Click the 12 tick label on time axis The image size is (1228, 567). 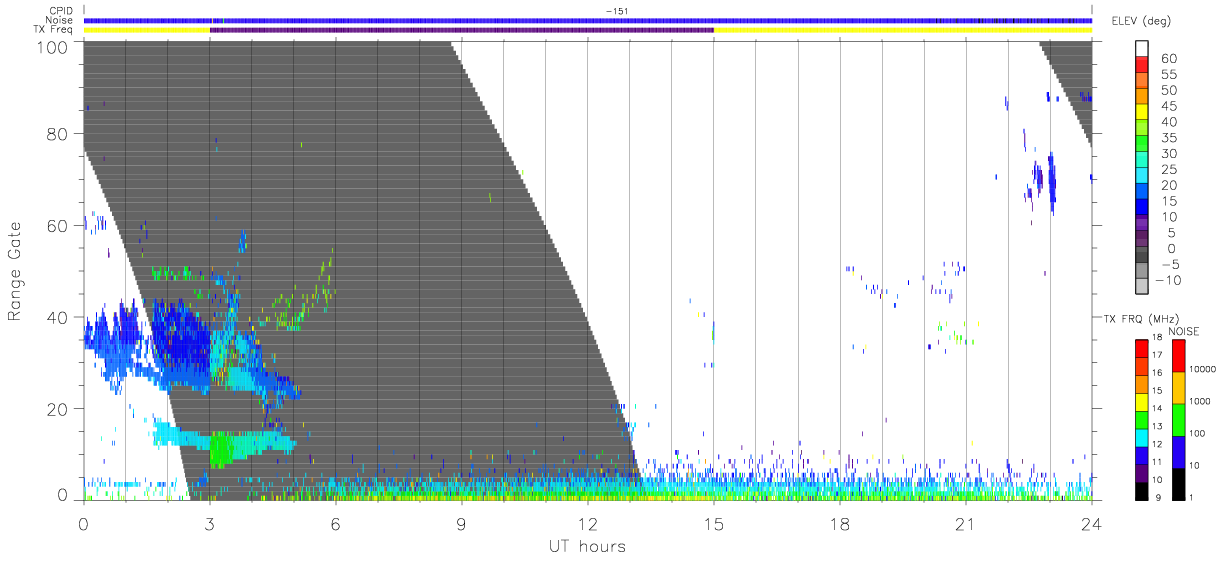tap(587, 524)
